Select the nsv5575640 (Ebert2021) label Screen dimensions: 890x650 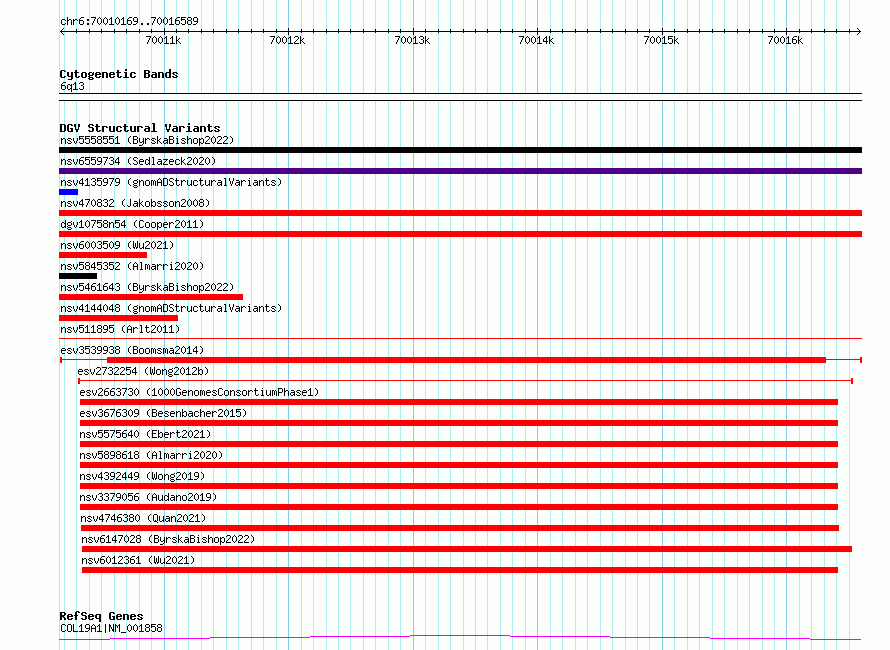click(x=145, y=434)
